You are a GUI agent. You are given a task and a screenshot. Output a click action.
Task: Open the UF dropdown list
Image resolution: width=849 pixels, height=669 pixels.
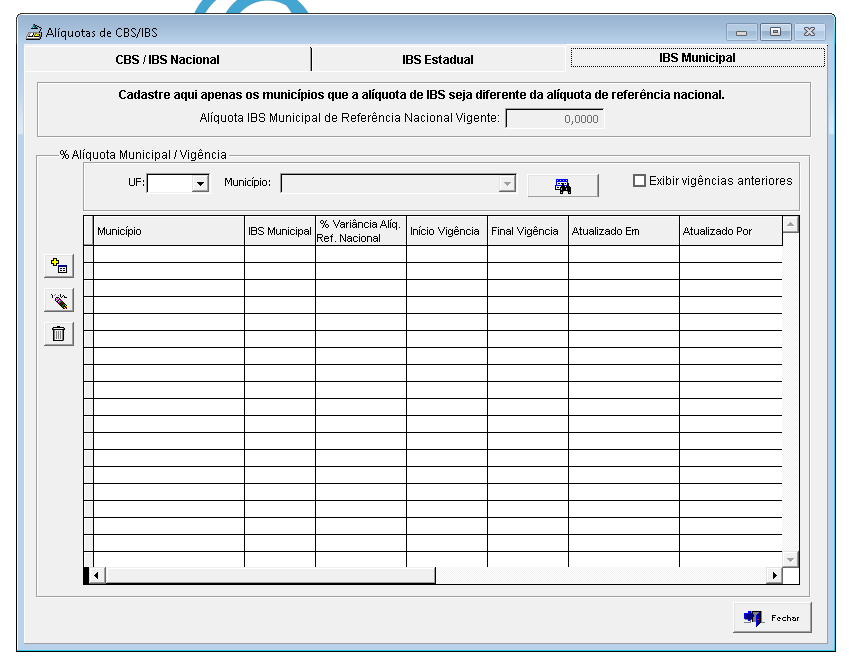click(200, 184)
